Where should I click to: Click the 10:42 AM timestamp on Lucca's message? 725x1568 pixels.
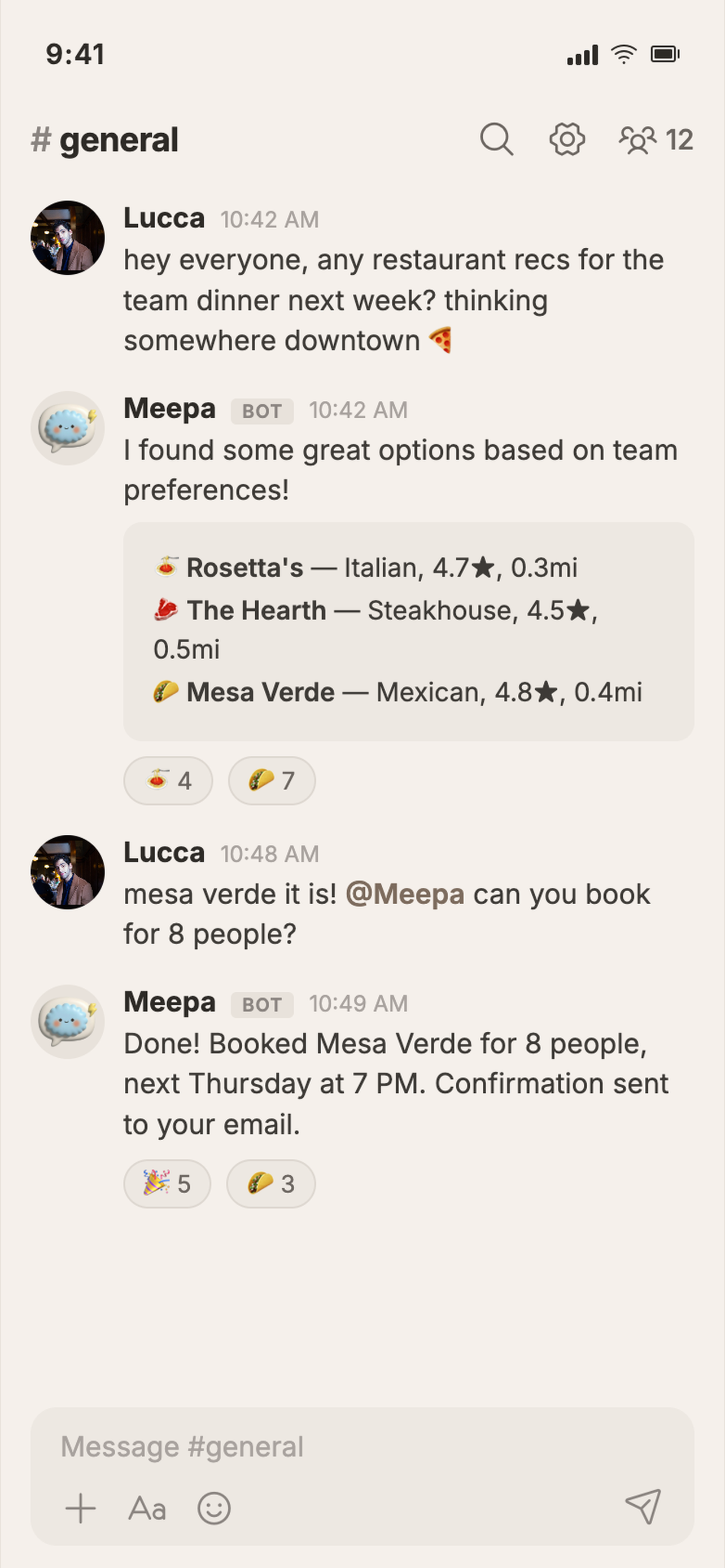270,220
